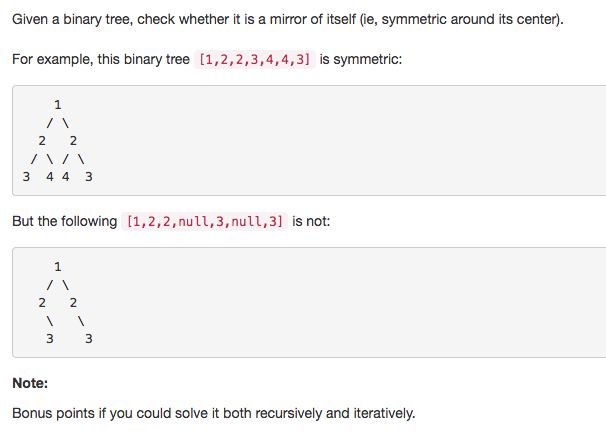Click the 'is not:' text
The height and width of the screenshot is (431, 606).
[311, 221]
